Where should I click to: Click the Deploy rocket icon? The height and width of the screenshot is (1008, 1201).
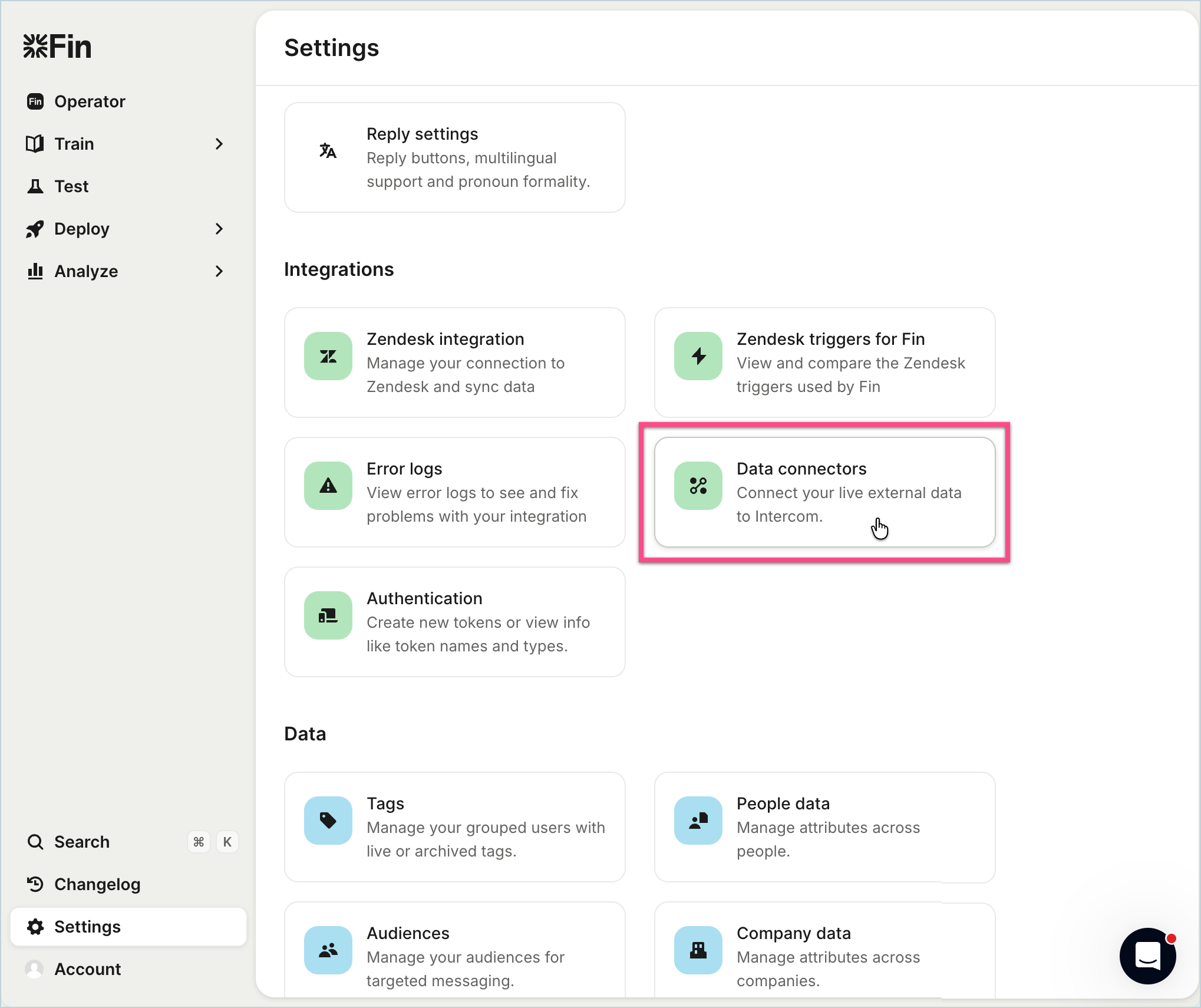tap(35, 229)
